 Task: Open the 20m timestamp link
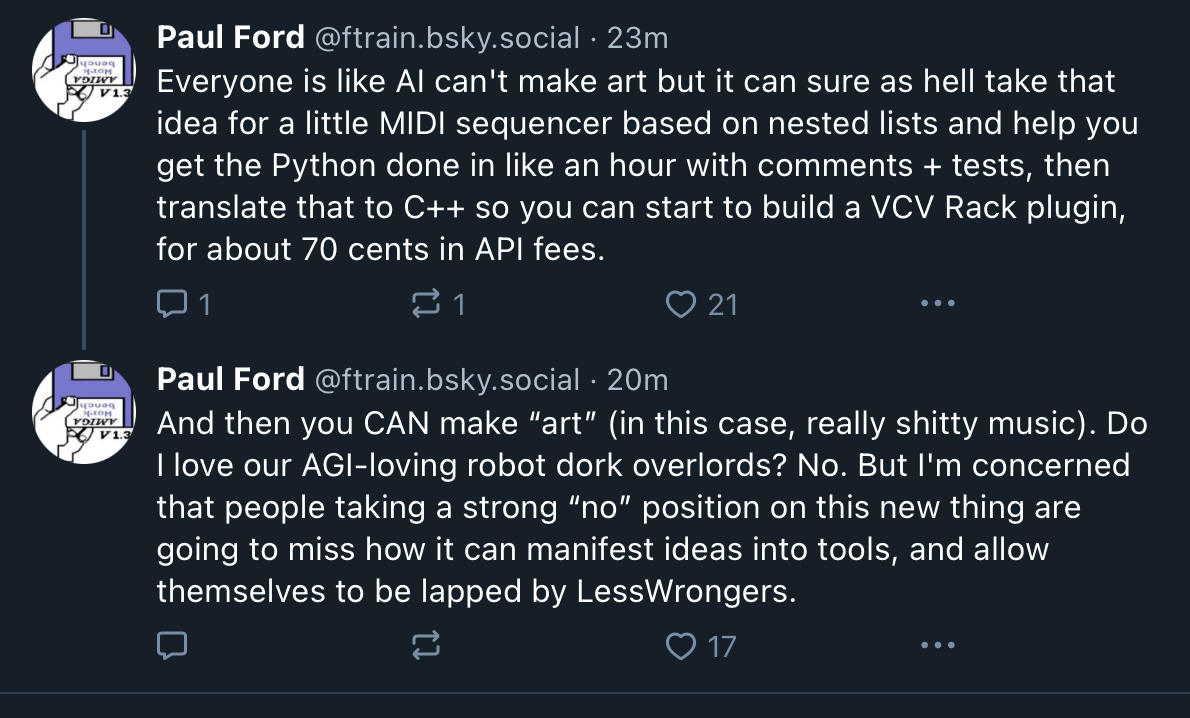(638, 380)
